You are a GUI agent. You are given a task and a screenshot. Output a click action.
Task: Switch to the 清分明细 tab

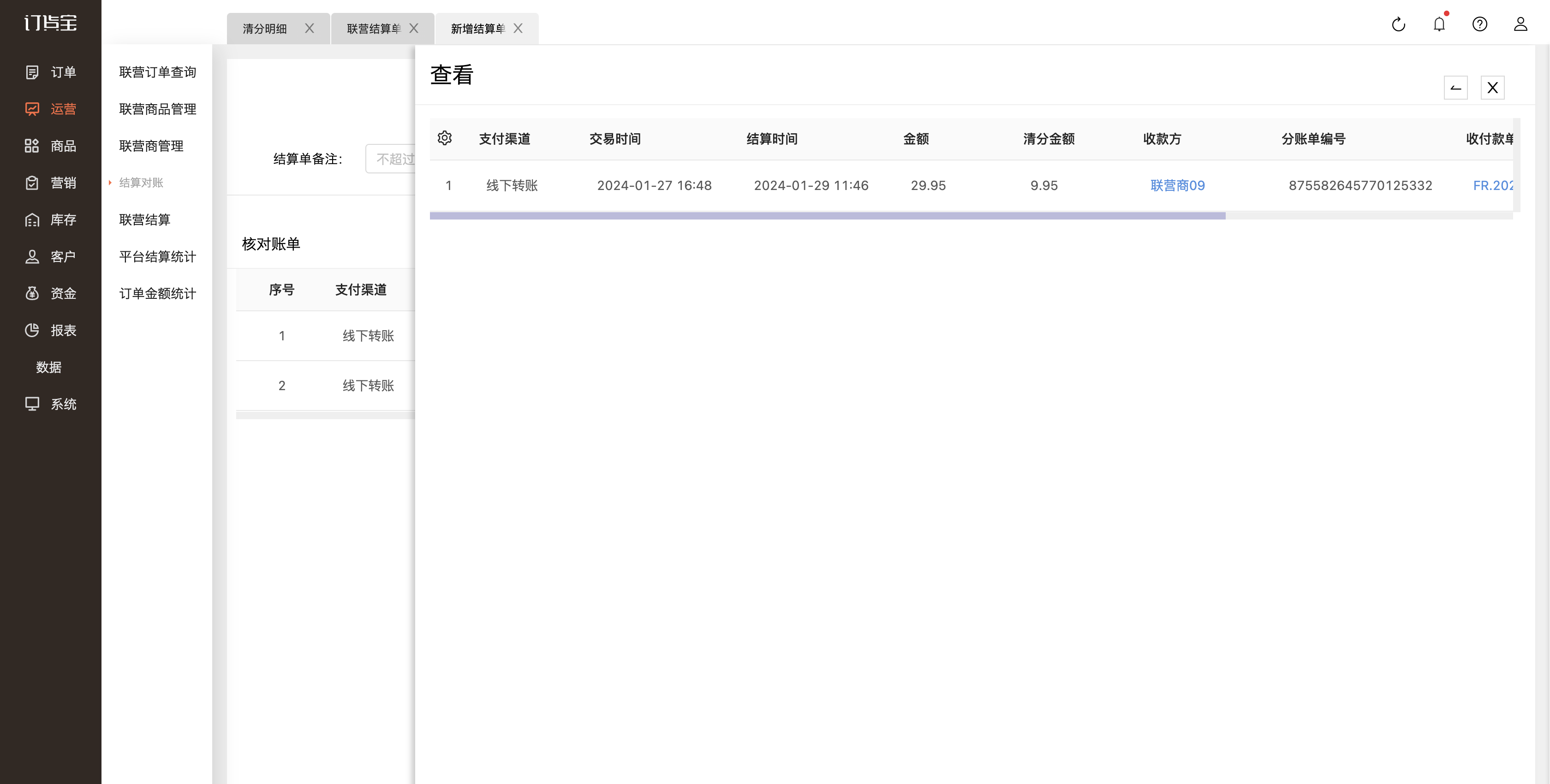click(265, 28)
